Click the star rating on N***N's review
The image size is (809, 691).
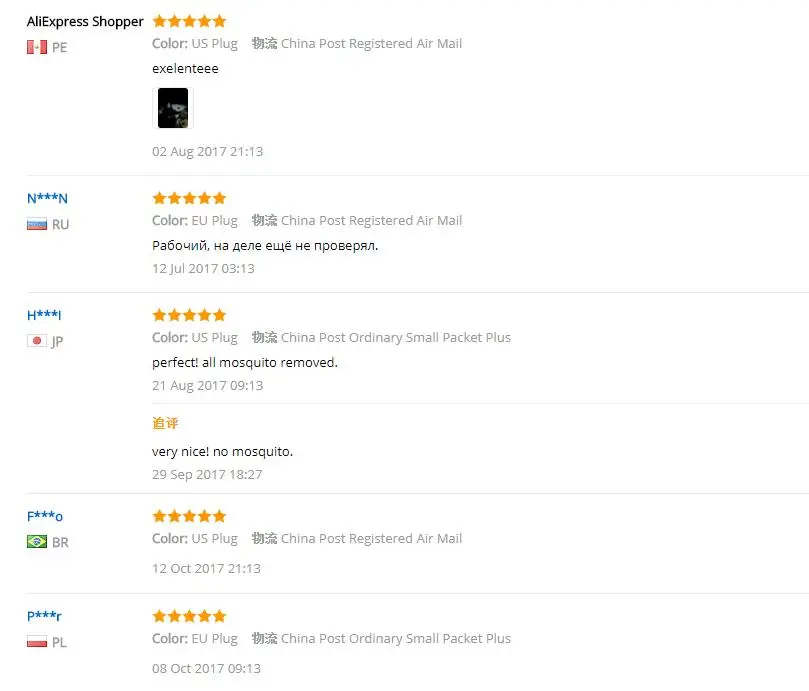[189, 198]
